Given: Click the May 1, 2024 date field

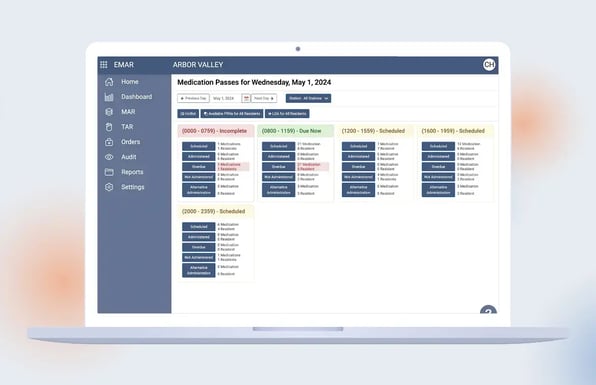Looking at the screenshot, I should pyautogui.click(x=226, y=98).
